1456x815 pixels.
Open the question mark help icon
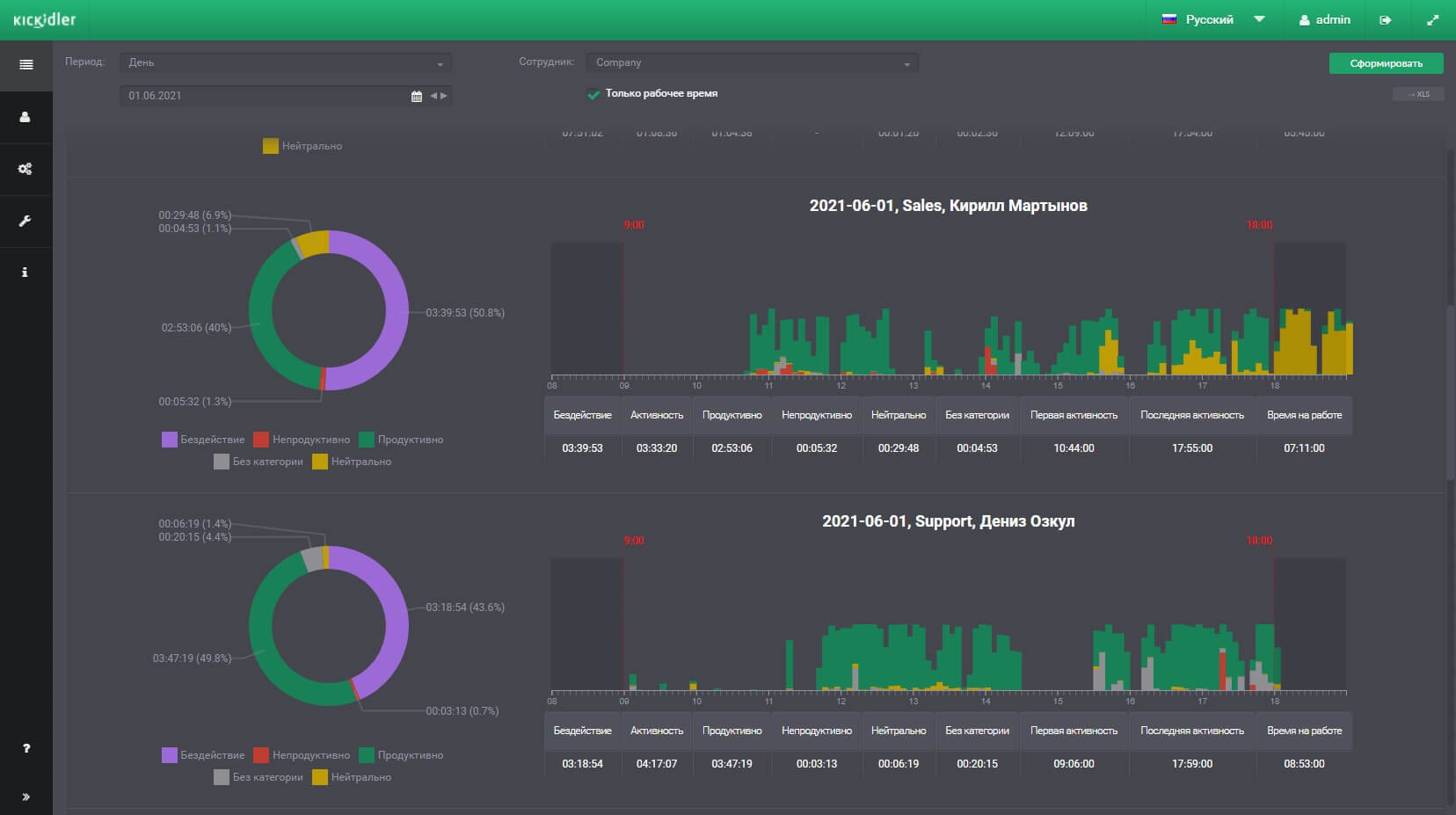[x=25, y=748]
